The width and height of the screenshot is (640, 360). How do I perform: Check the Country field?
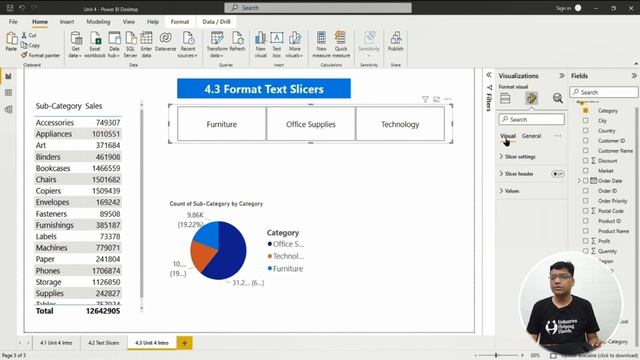coord(586,131)
